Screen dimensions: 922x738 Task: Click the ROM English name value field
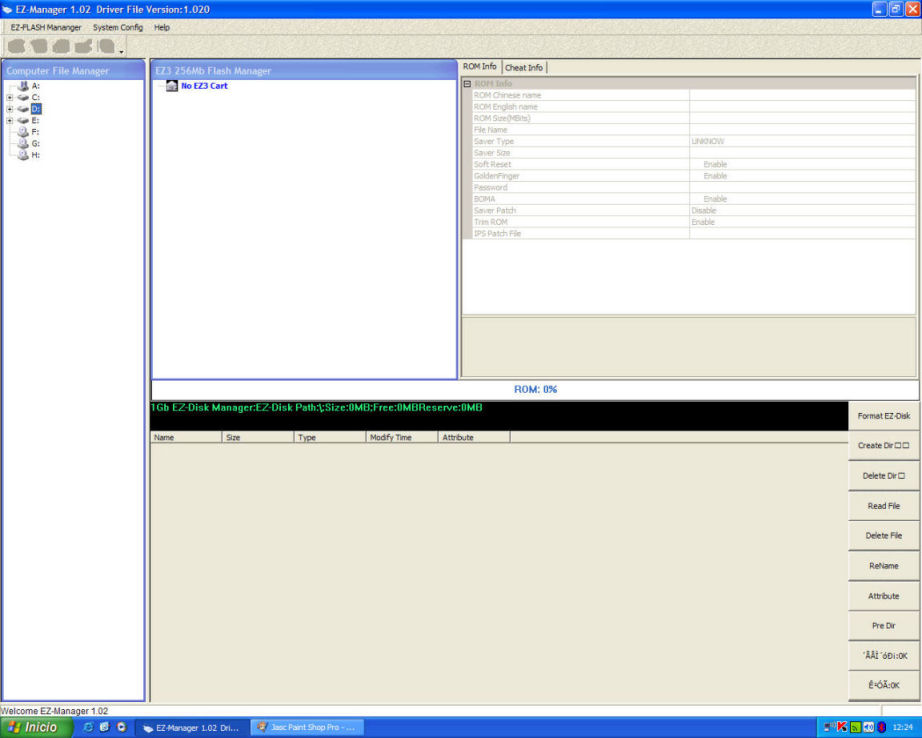point(803,107)
